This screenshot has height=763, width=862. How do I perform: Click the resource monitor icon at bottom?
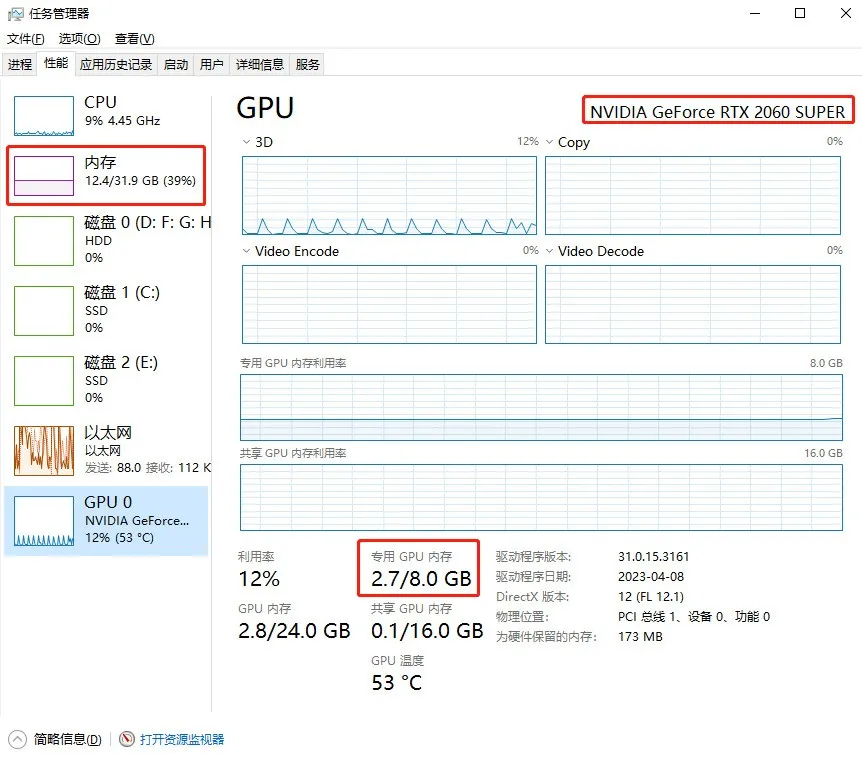(x=127, y=740)
